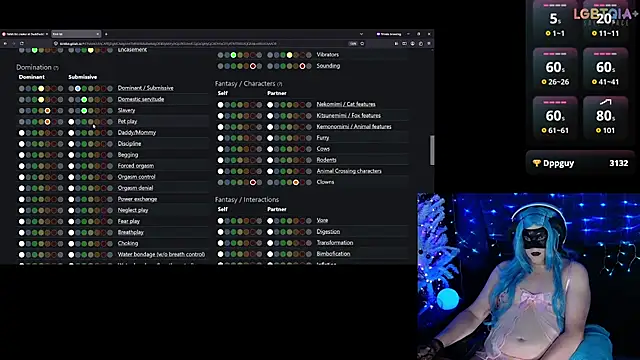Open Kemonomimi / Animal features link
The height and width of the screenshot is (360, 640).
354,127
